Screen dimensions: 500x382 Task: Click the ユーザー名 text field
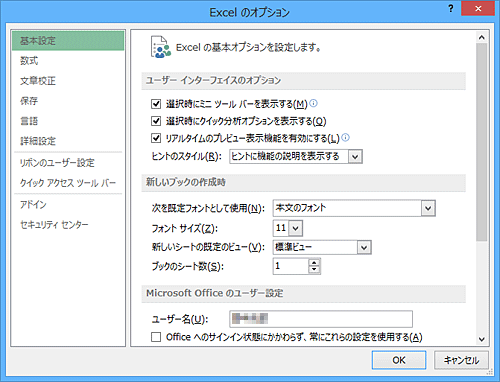point(321,319)
